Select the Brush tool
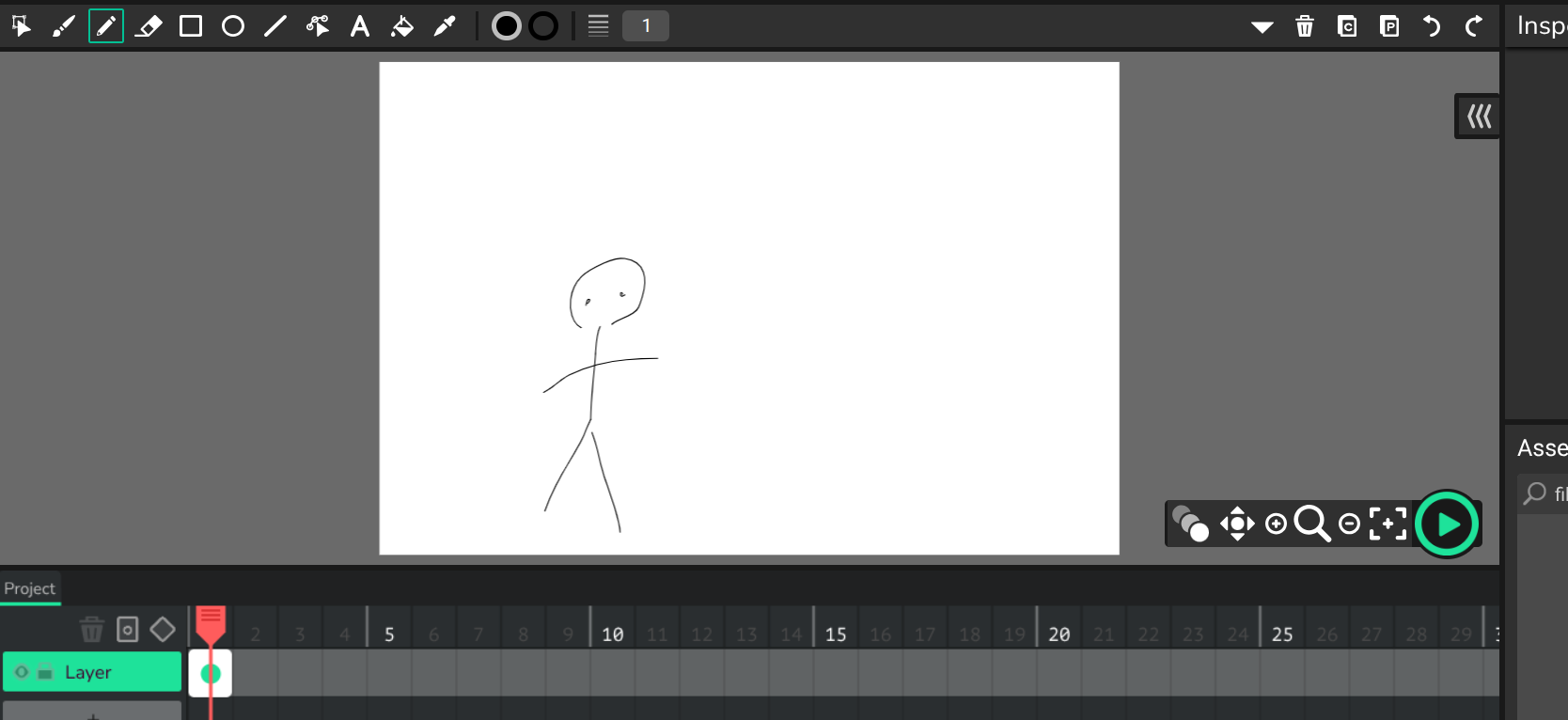Viewport: 1568px width, 720px height. 63,26
